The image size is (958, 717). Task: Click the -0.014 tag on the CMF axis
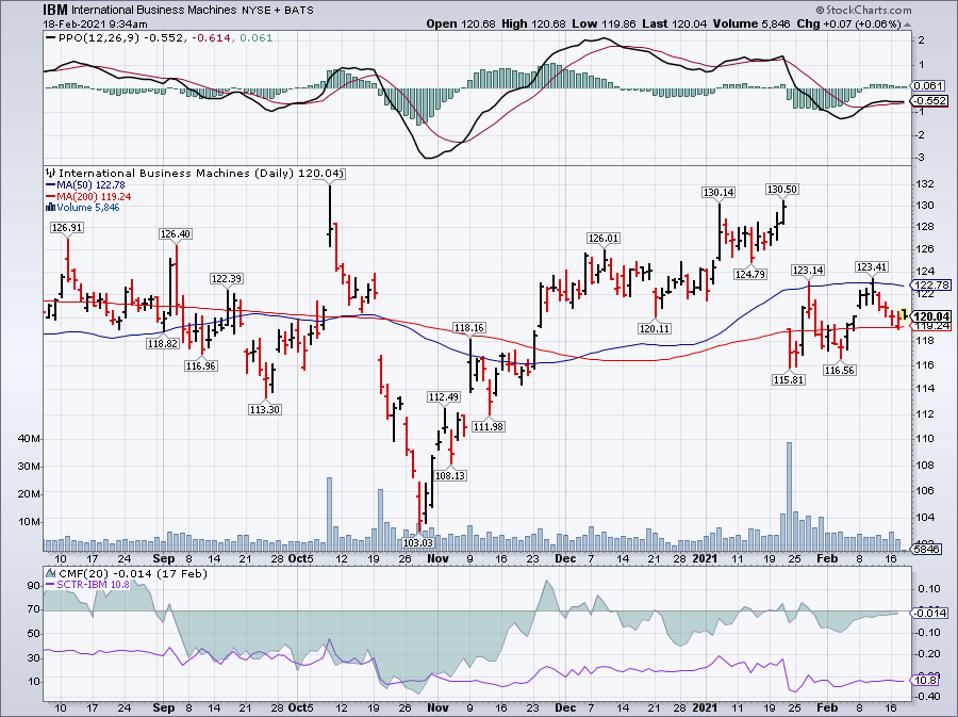coord(930,613)
